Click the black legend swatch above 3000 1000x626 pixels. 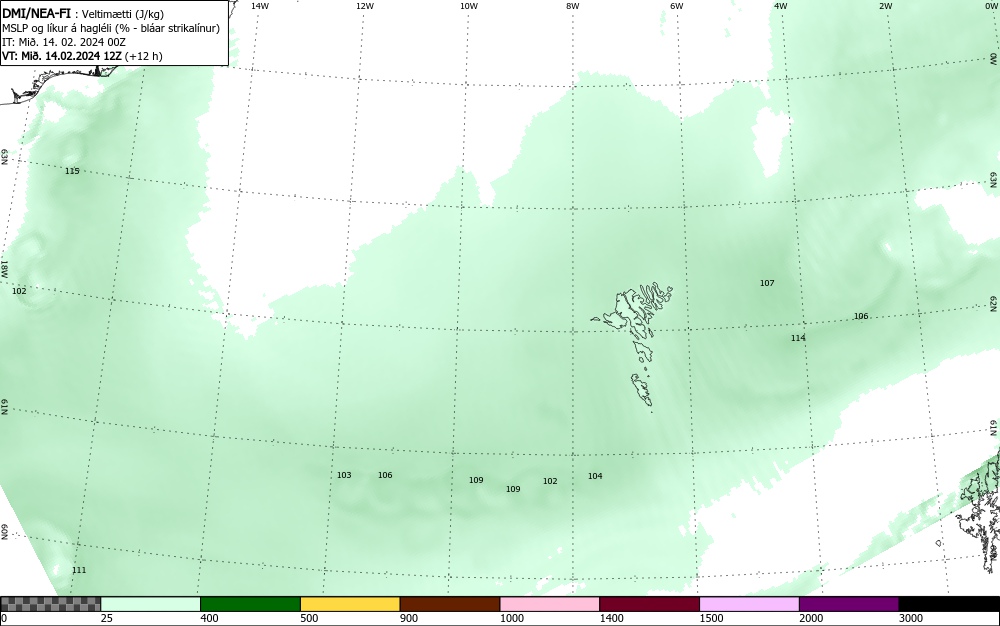(949, 604)
